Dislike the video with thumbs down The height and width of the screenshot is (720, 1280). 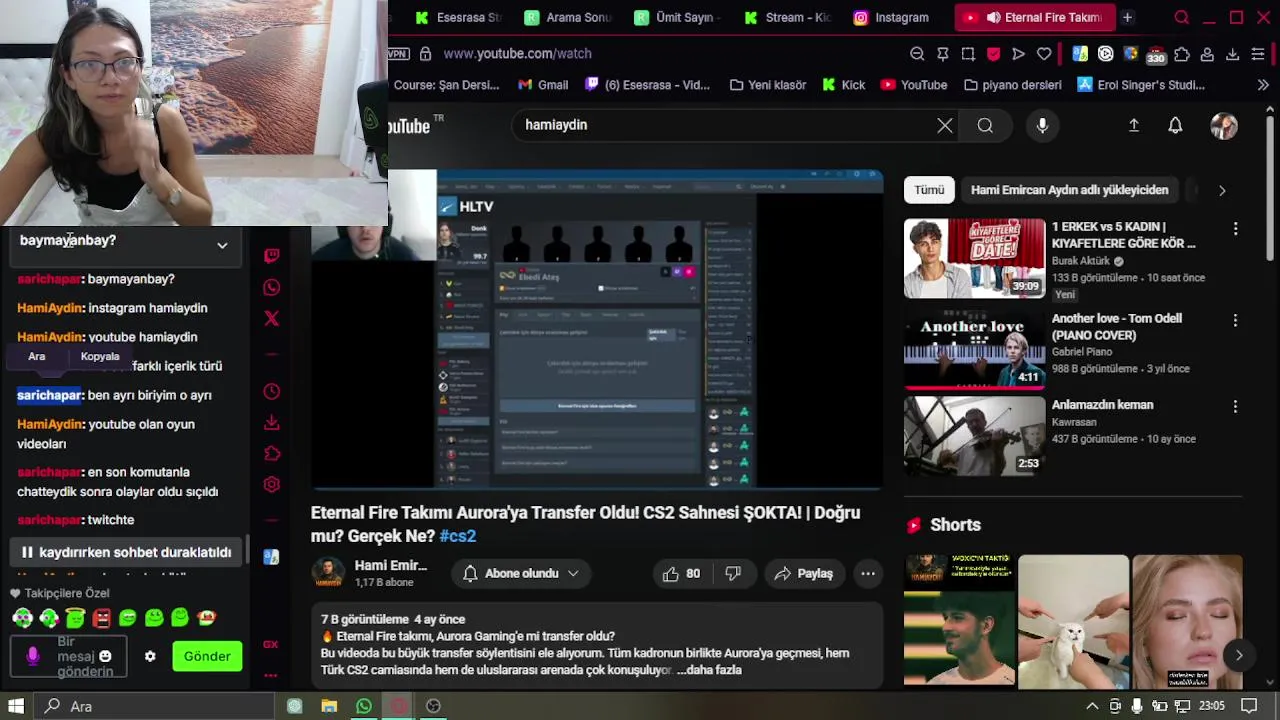coord(733,573)
